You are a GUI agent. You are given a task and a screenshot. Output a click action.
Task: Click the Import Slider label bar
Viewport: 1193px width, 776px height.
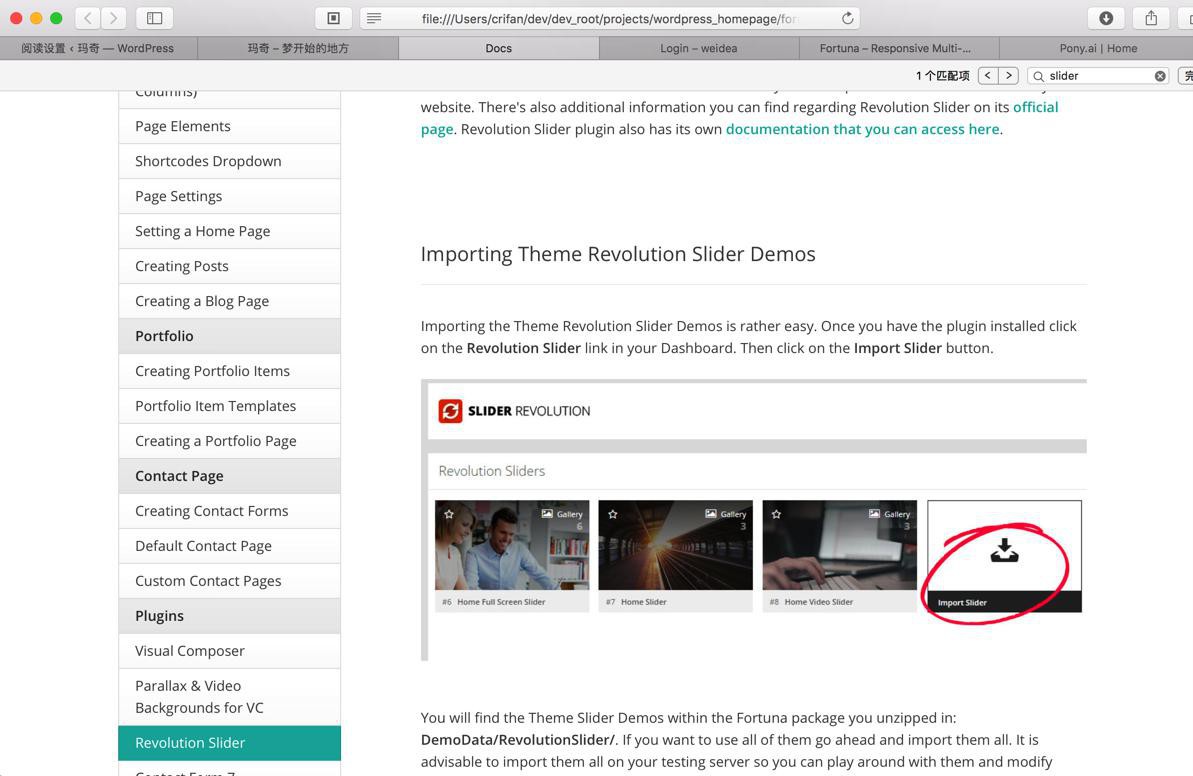[x=1004, y=602]
